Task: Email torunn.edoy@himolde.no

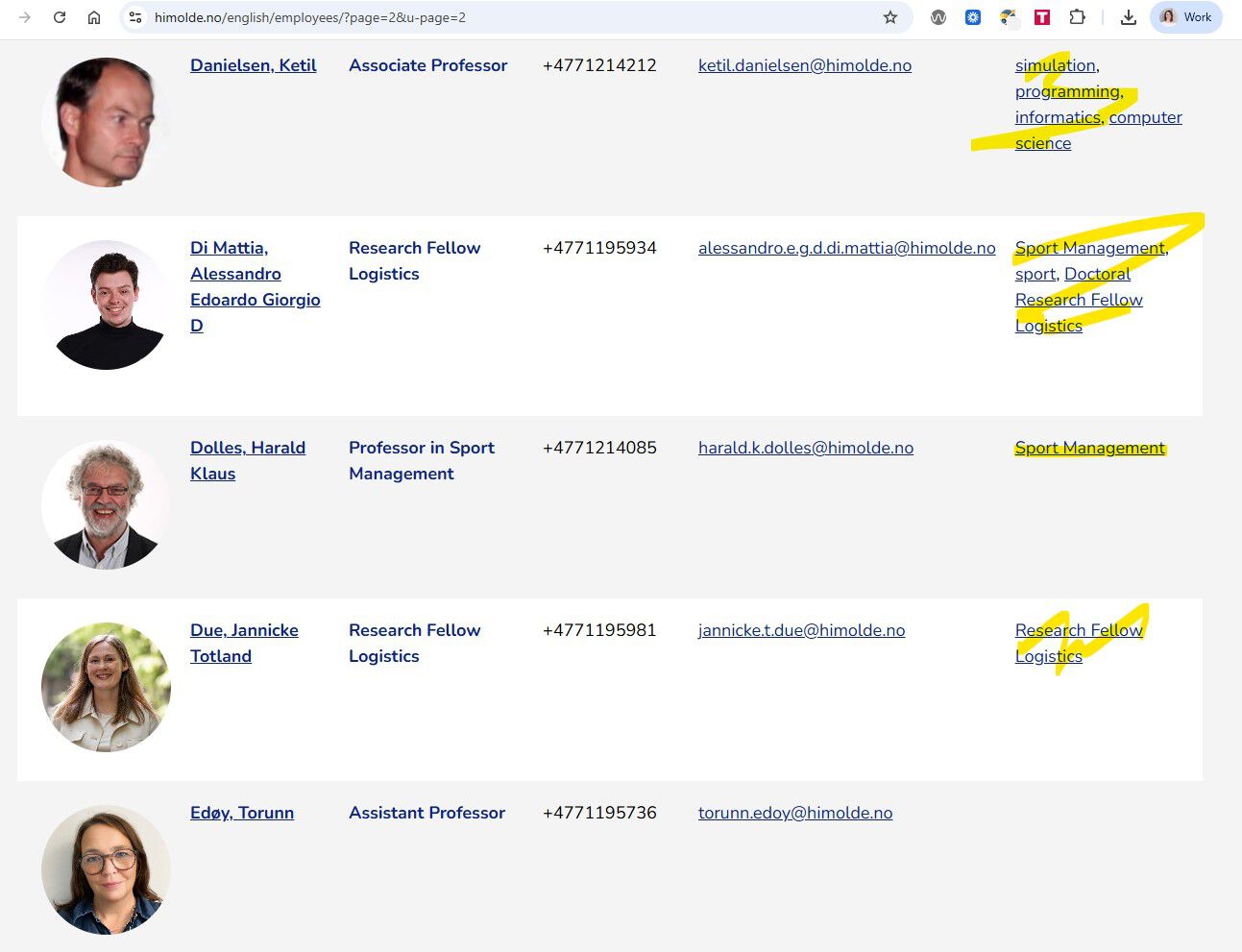Action: pos(795,813)
